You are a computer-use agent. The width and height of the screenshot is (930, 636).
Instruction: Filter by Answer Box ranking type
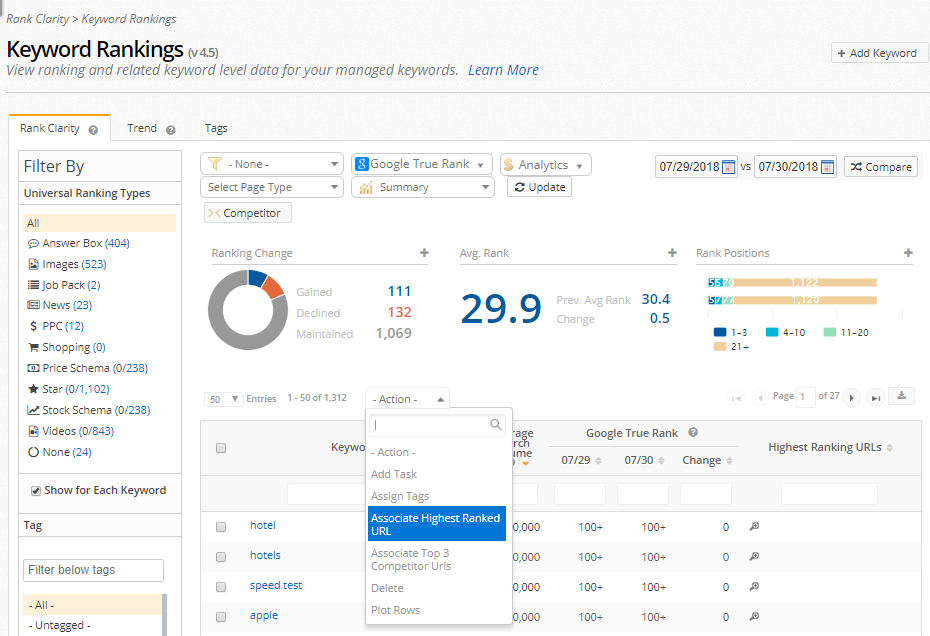[78, 243]
